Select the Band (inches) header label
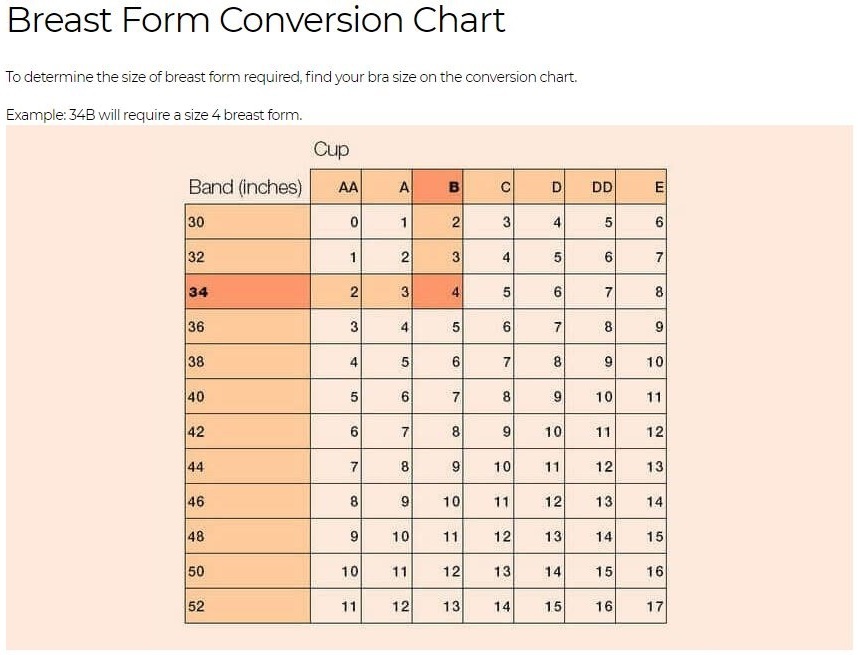This screenshot has width=858, height=655. click(245, 187)
